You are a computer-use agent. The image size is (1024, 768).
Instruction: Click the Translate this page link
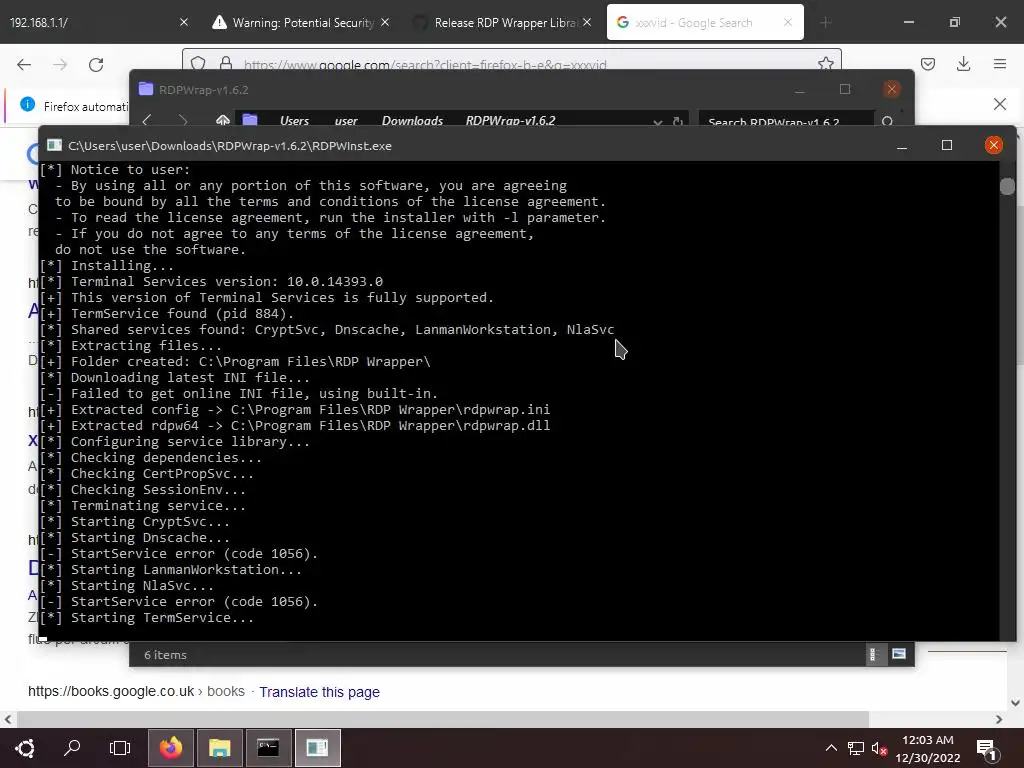click(319, 692)
